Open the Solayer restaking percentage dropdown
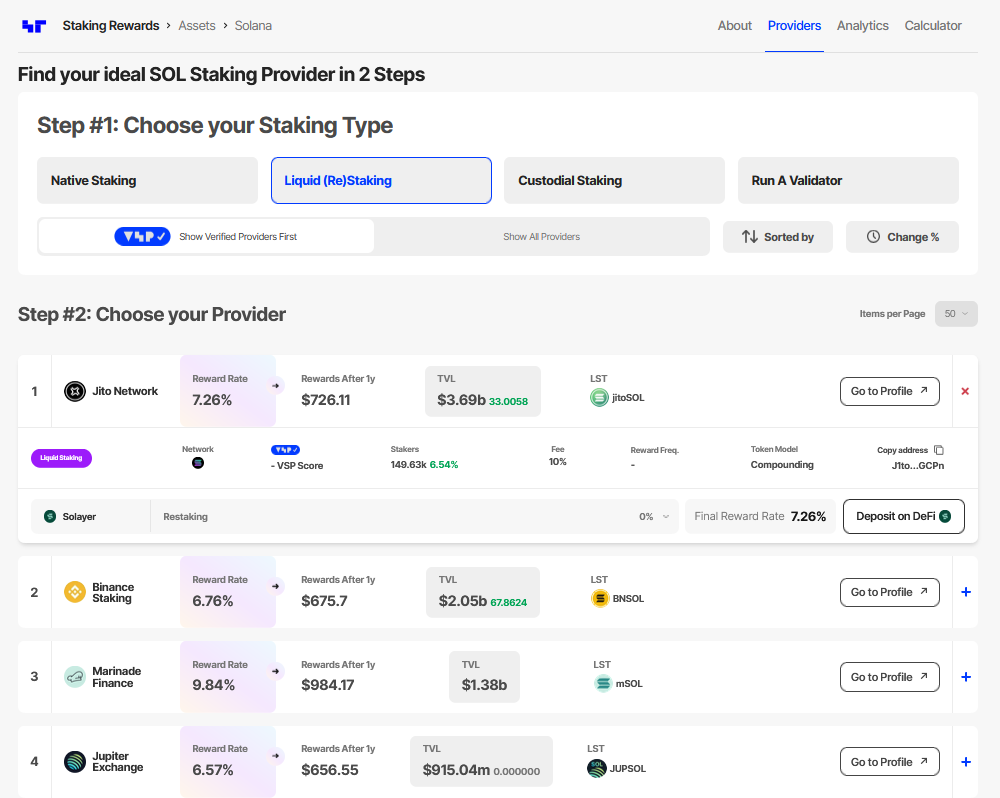The height and width of the screenshot is (798, 1000). click(x=654, y=517)
